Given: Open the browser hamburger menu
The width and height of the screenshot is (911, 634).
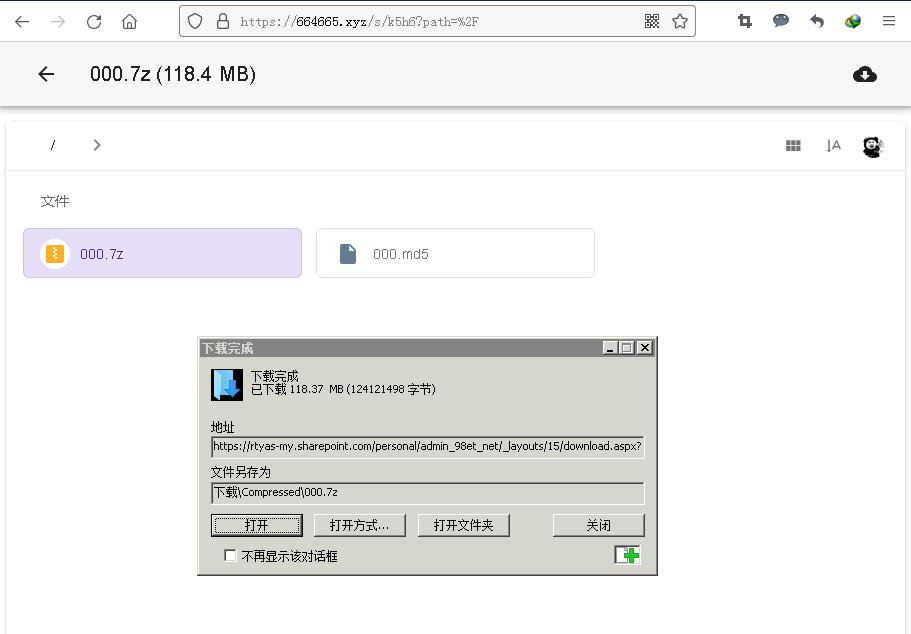Looking at the screenshot, I should click(x=888, y=21).
